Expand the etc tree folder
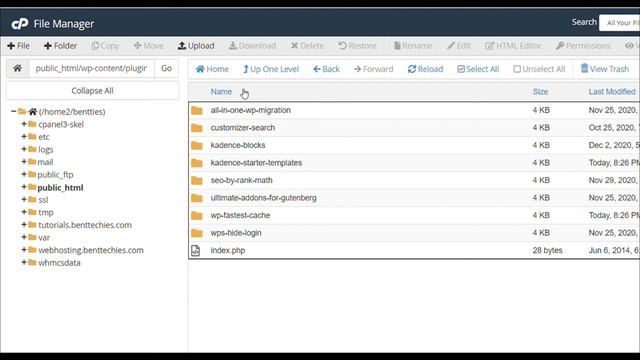This screenshot has width=640, height=360. coord(24,136)
